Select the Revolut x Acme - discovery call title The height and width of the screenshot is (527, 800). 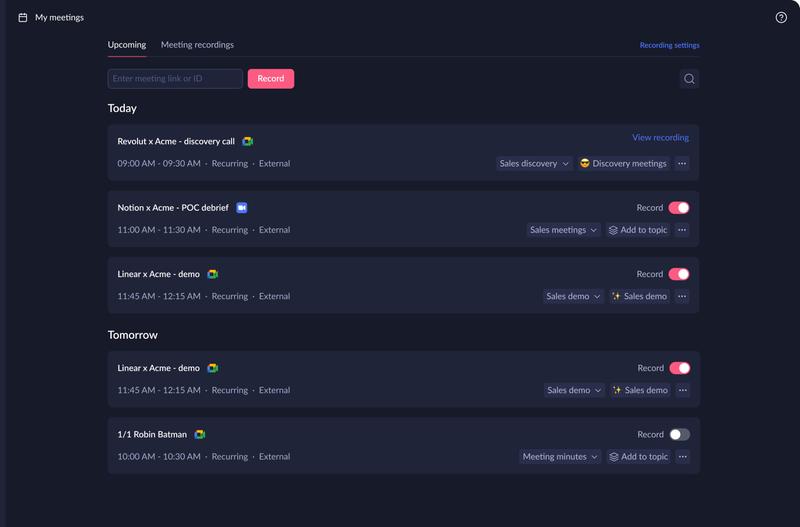tap(176, 141)
